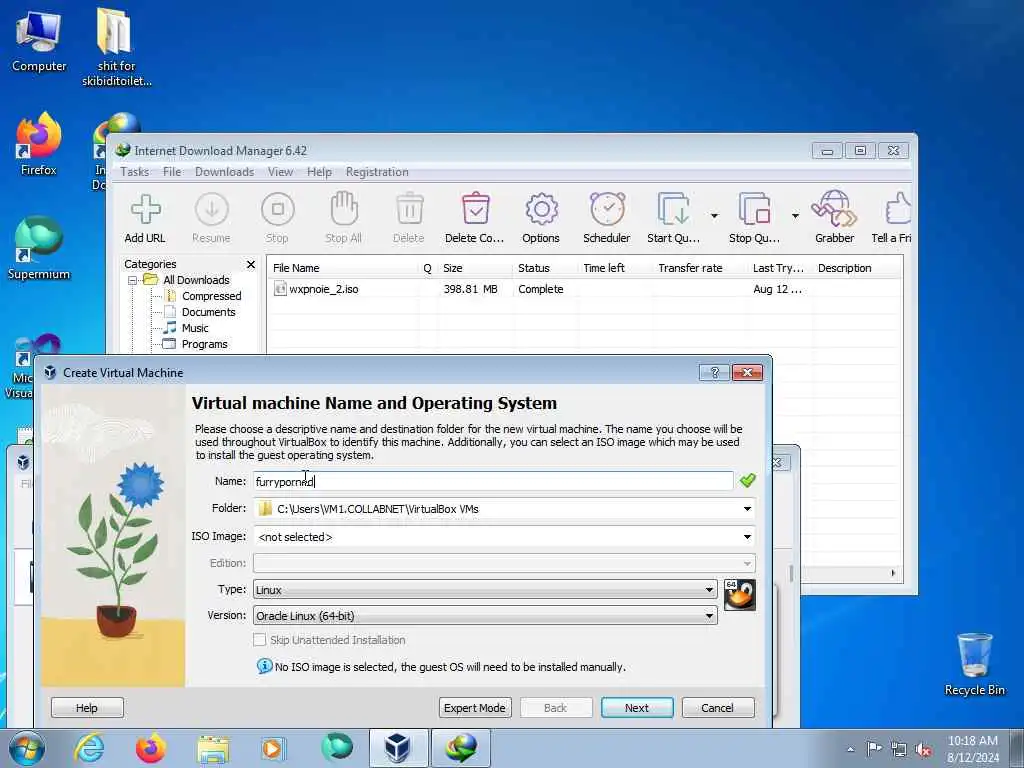The image size is (1024, 768).
Task: Check Skip Unattended Installation checkbox
Action: pyautogui.click(x=260, y=640)
